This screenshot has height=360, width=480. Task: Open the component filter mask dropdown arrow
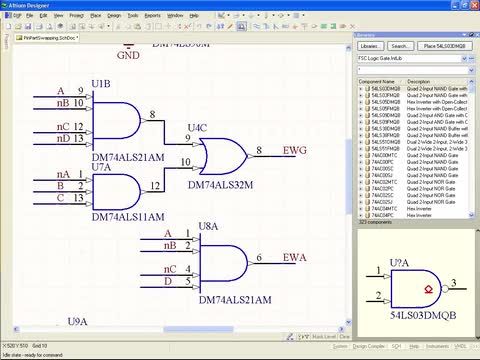tap(471, 70)
